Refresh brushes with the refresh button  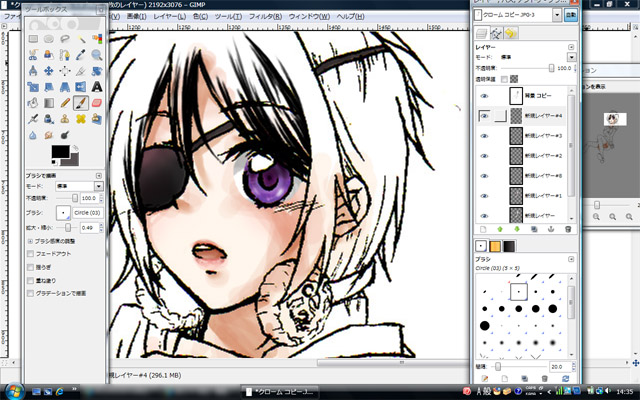coord(565,379)
